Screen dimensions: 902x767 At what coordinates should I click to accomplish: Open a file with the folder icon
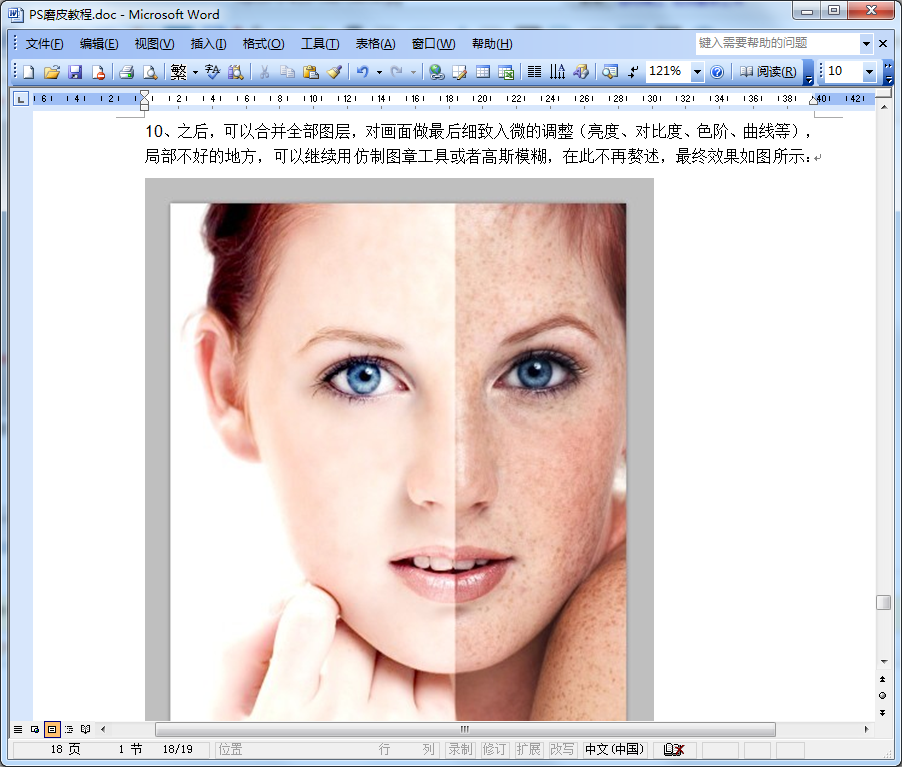click(x=52, y=72)
